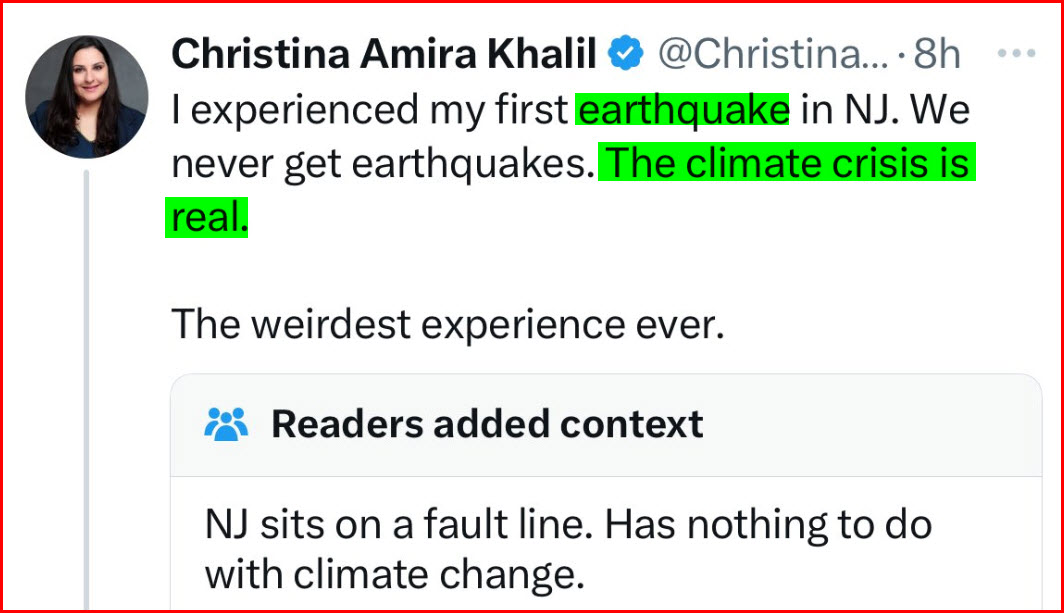Screen dimensions: 1064x613
Task: Open the @Christina... handle link
Action: pyautogui.click(x=771, y=55)
